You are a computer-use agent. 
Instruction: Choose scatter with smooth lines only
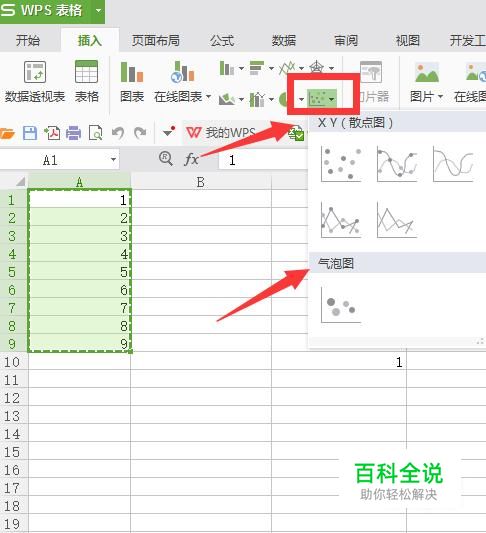click(453, 164)
